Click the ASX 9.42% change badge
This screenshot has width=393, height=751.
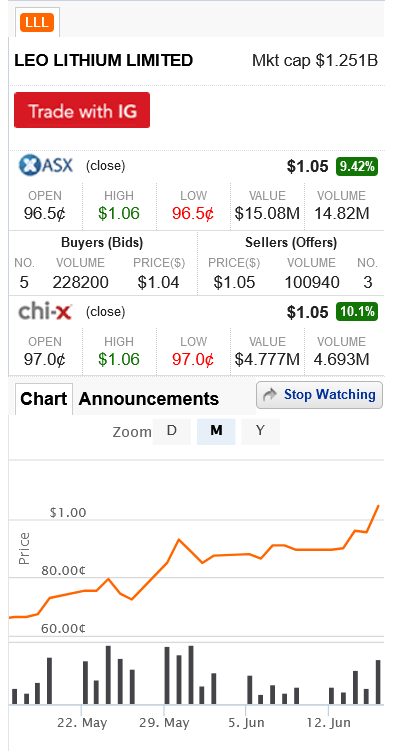click(x=357, y=166)
